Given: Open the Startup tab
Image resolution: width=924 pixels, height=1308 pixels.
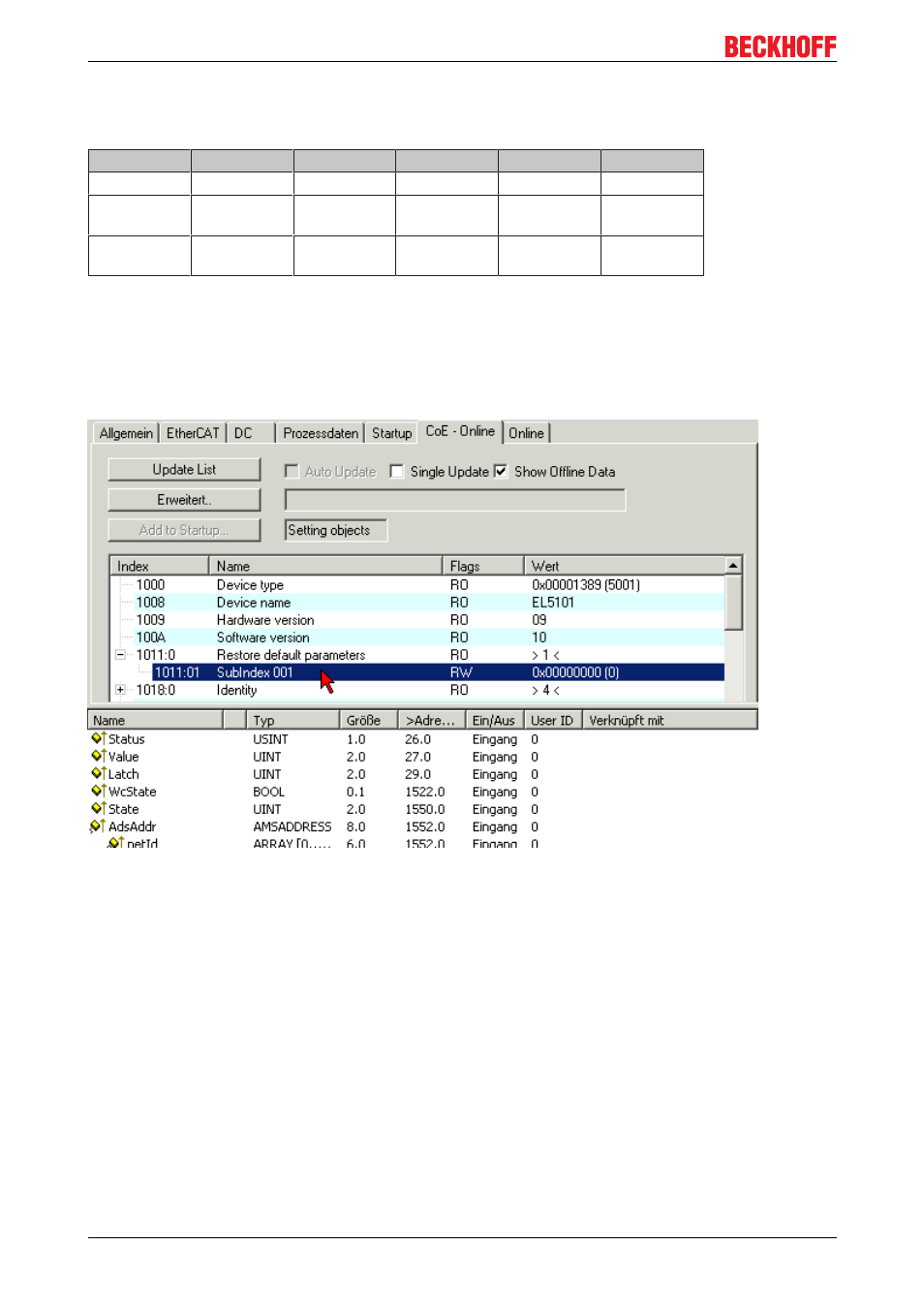Looking at the screenshot, I should [391, 433].
